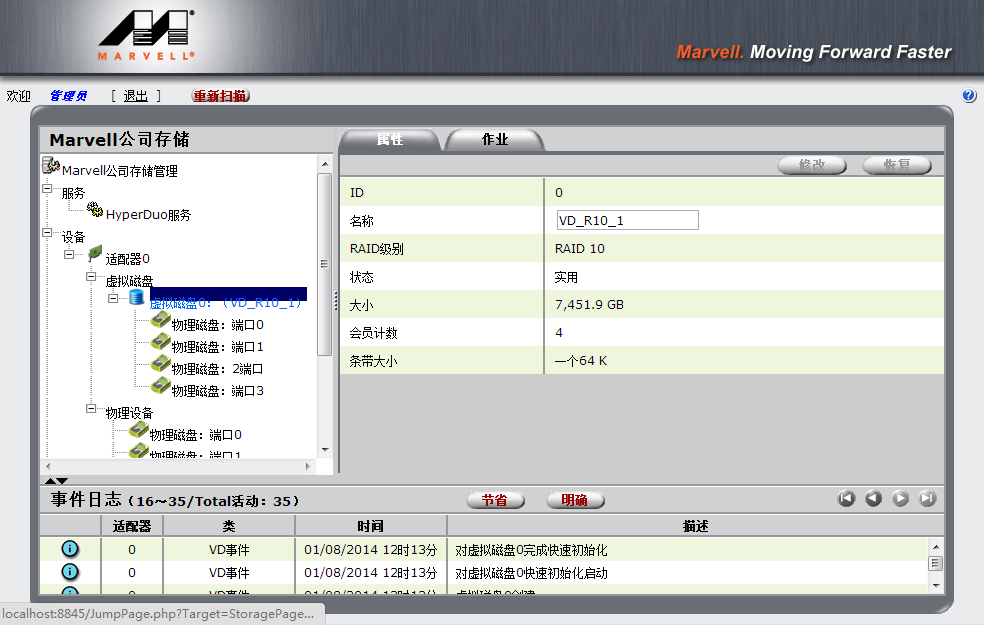The image size is (984, 625).
Task: Click the device tree scrollbar up arrow
Action: [325, 164]
